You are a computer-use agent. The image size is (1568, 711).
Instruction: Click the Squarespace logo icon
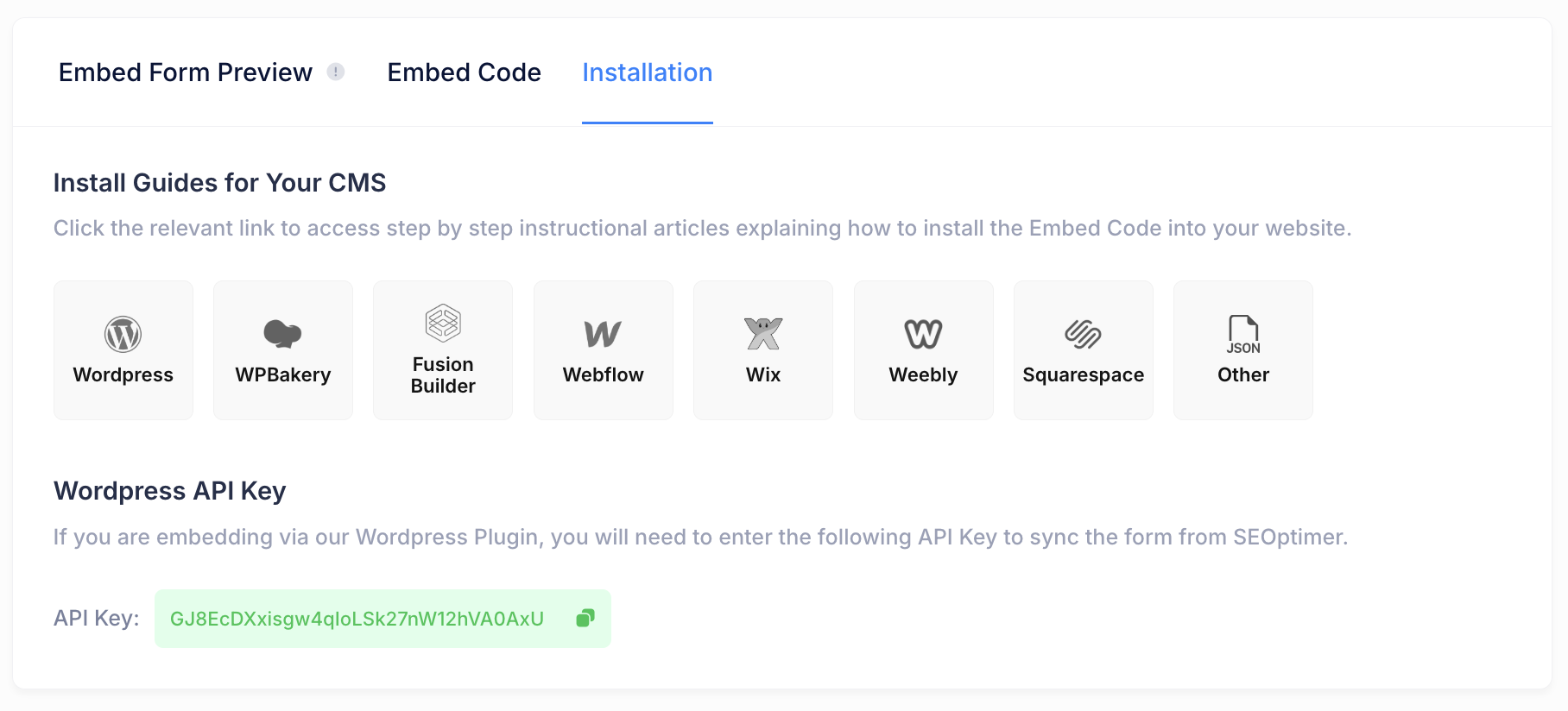[x=1083, y=334]
